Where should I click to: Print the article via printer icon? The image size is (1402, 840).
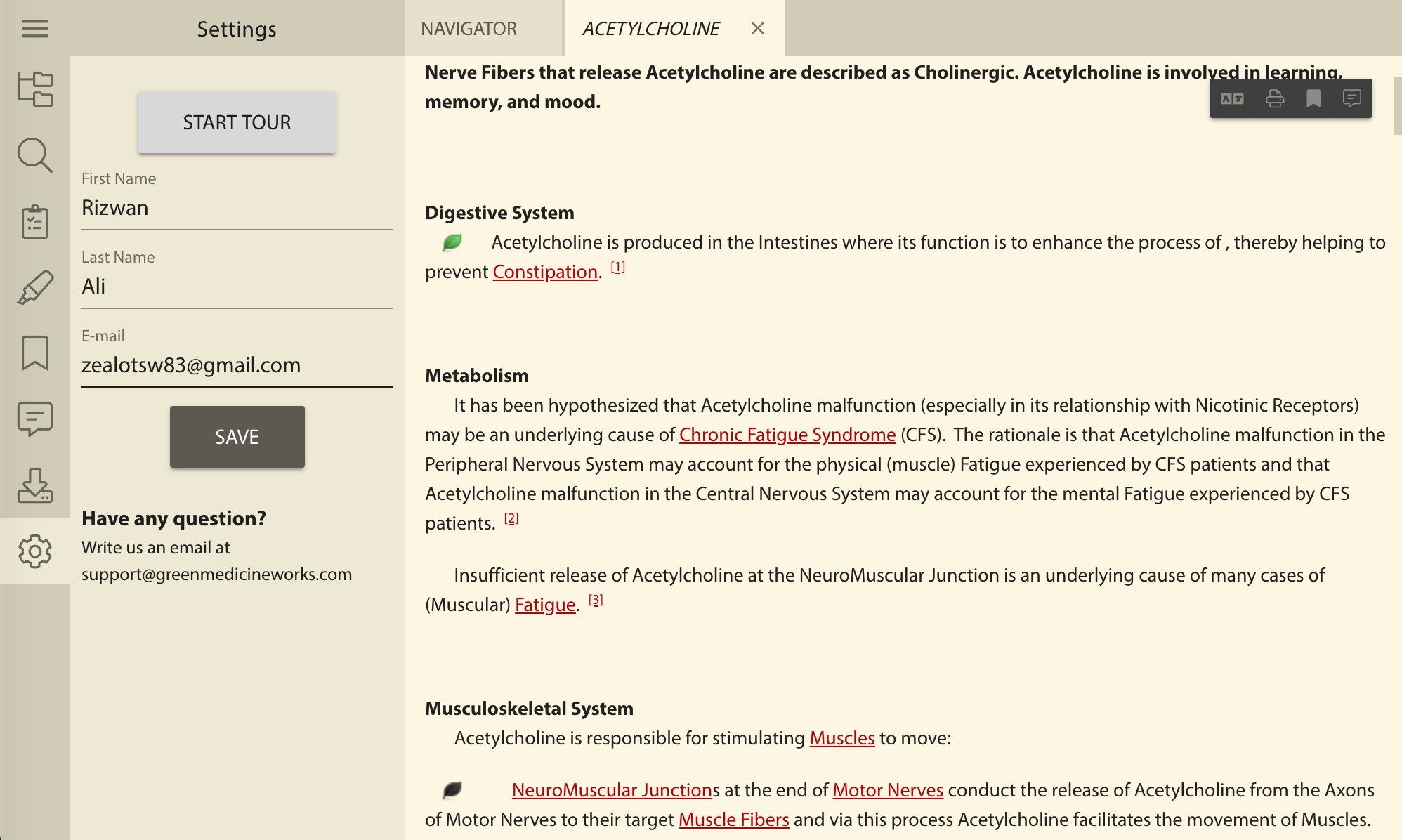pos(1275,98)
